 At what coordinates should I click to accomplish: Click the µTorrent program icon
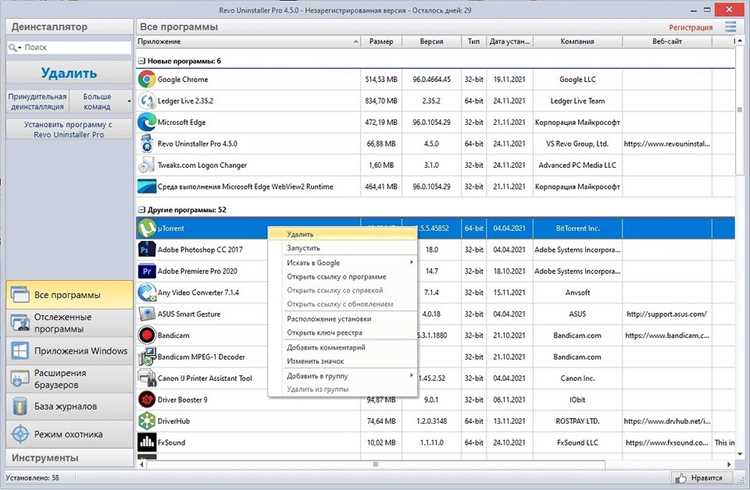147,228
